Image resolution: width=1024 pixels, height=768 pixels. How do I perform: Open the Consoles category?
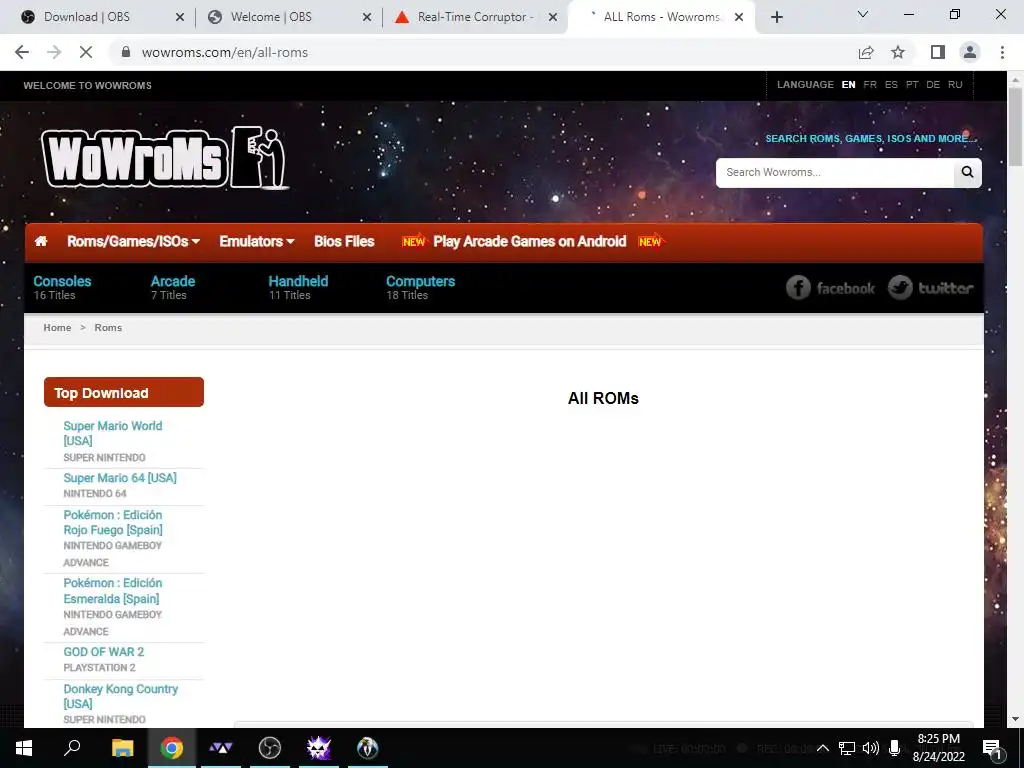62,281
